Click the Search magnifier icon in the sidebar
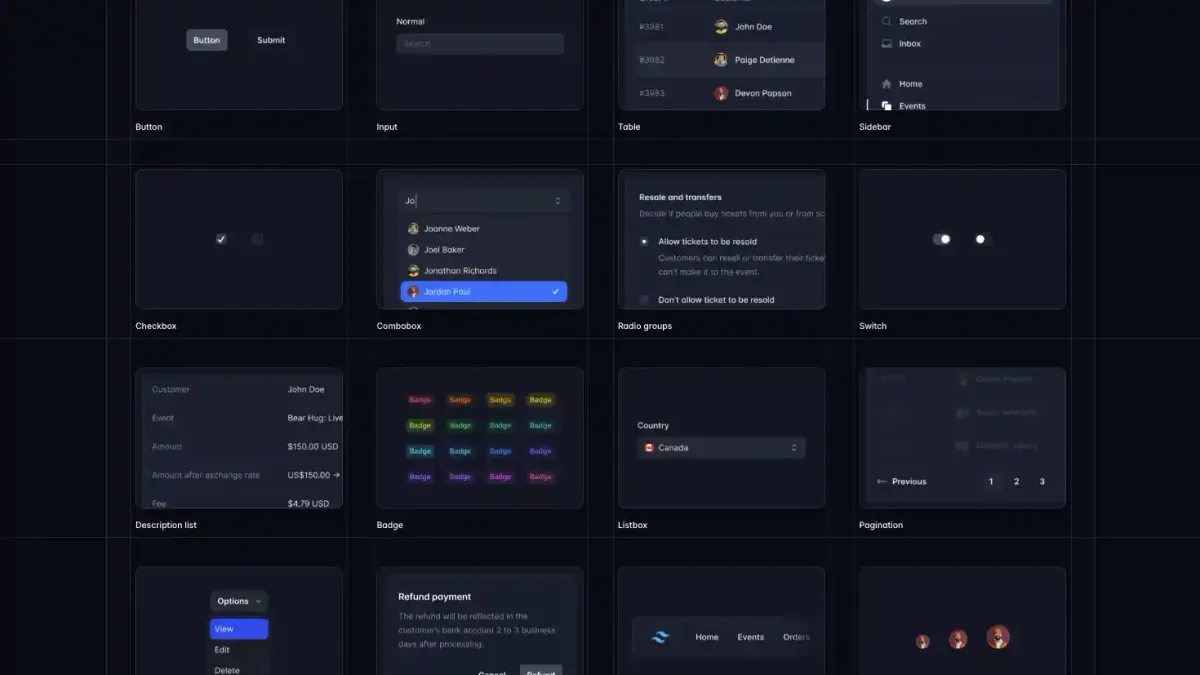Image resolution: width=1200 pixels, height=675 pixels. pos(886,21)
